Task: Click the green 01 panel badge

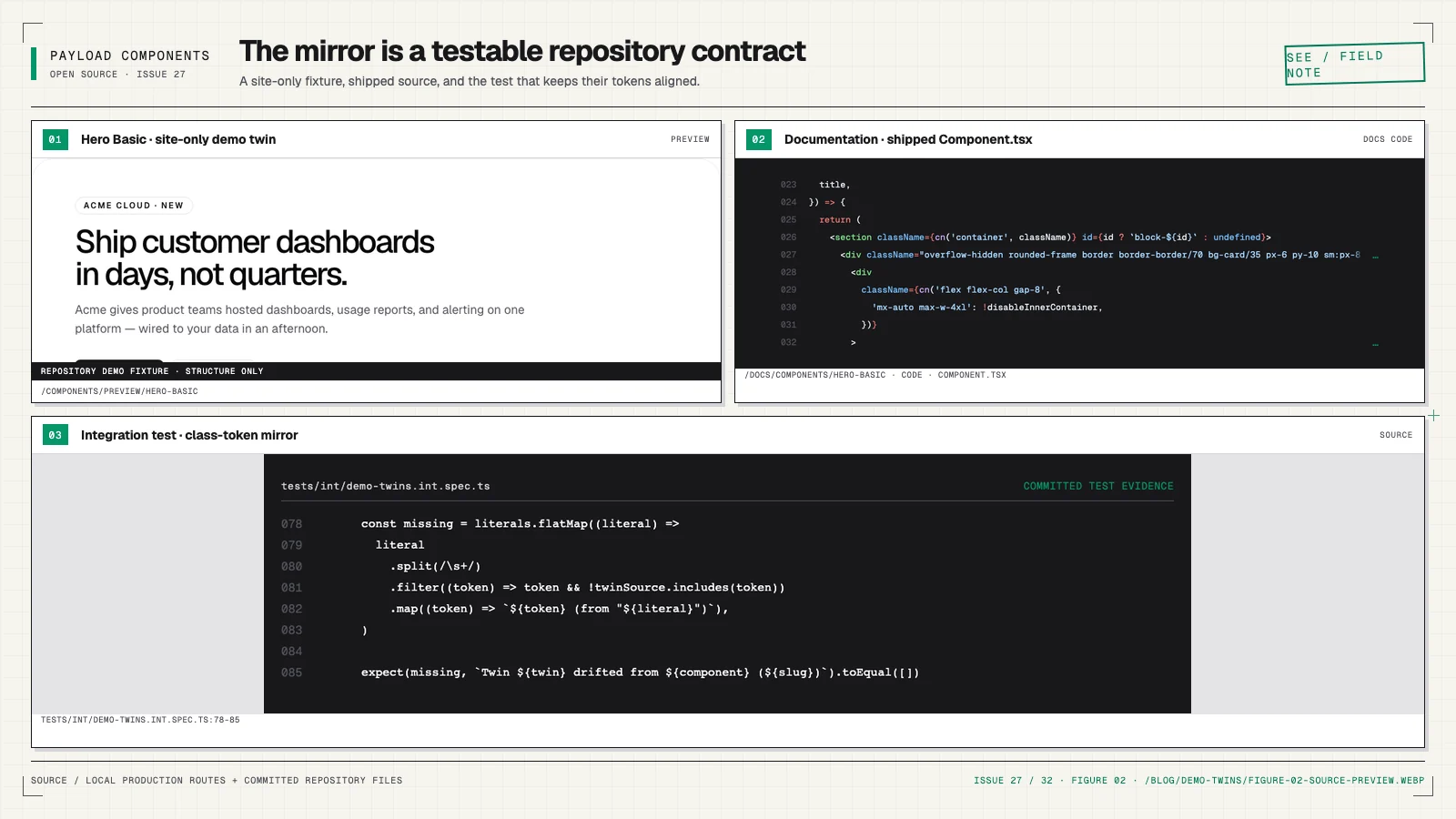Action: click(x=56, y=139)
